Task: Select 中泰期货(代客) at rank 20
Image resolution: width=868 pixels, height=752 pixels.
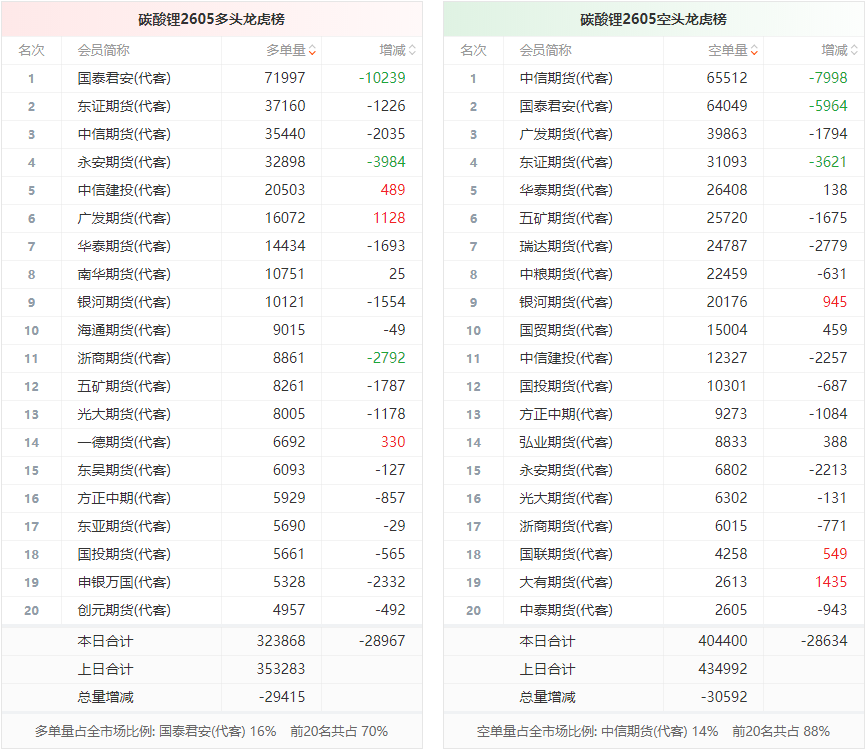Action: point(566,610)
